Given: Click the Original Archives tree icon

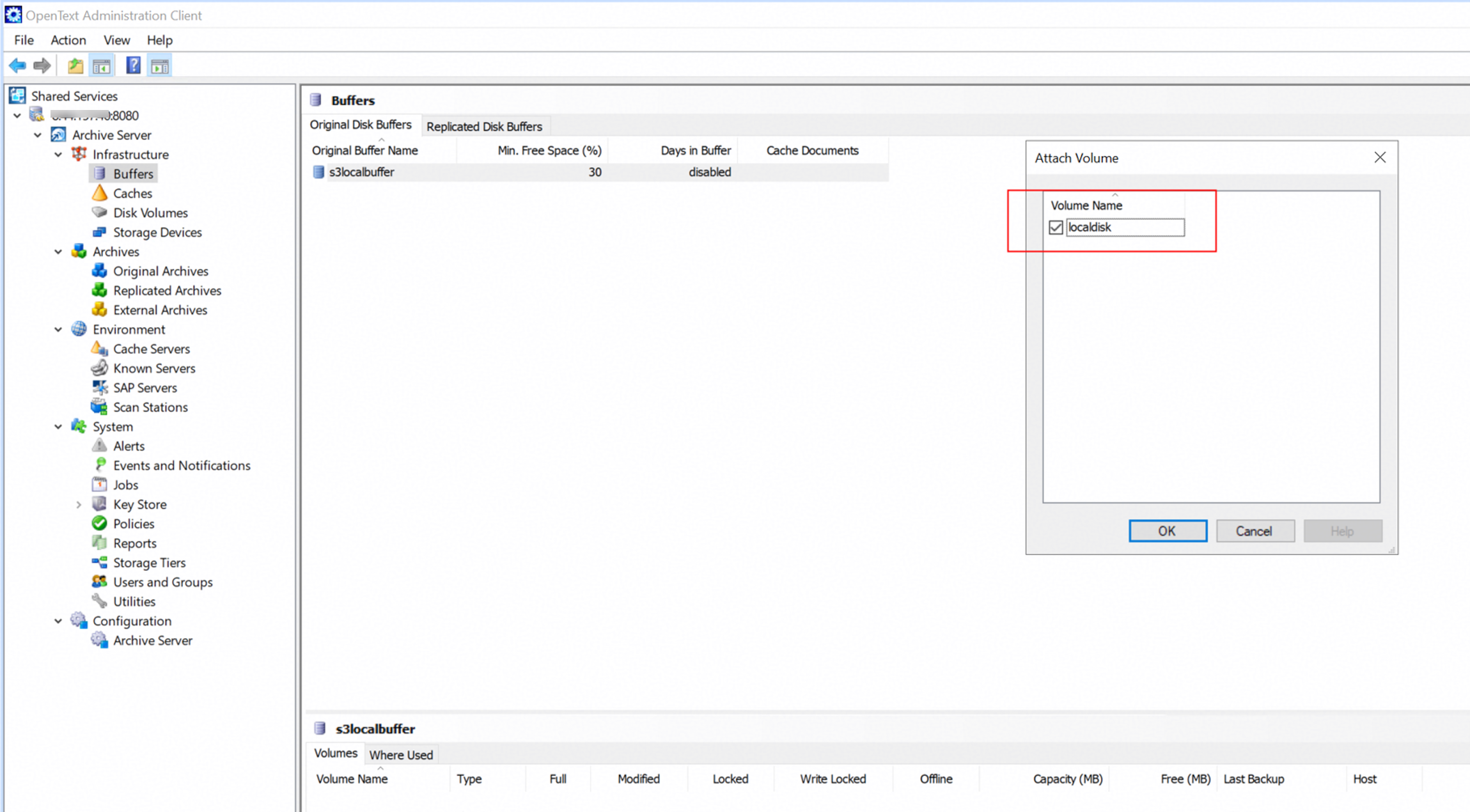Looking at the screenshot, I should (100, 270).
